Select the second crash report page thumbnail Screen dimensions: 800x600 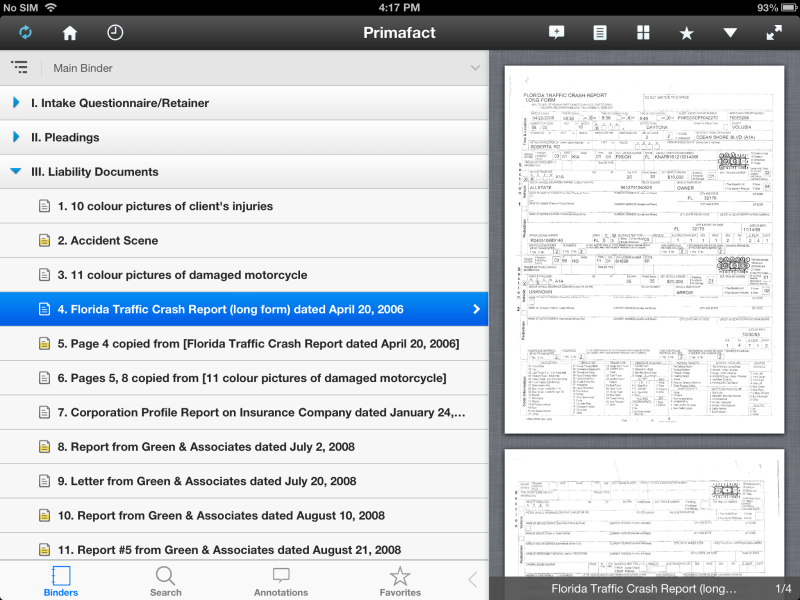(x=644, y=513)
